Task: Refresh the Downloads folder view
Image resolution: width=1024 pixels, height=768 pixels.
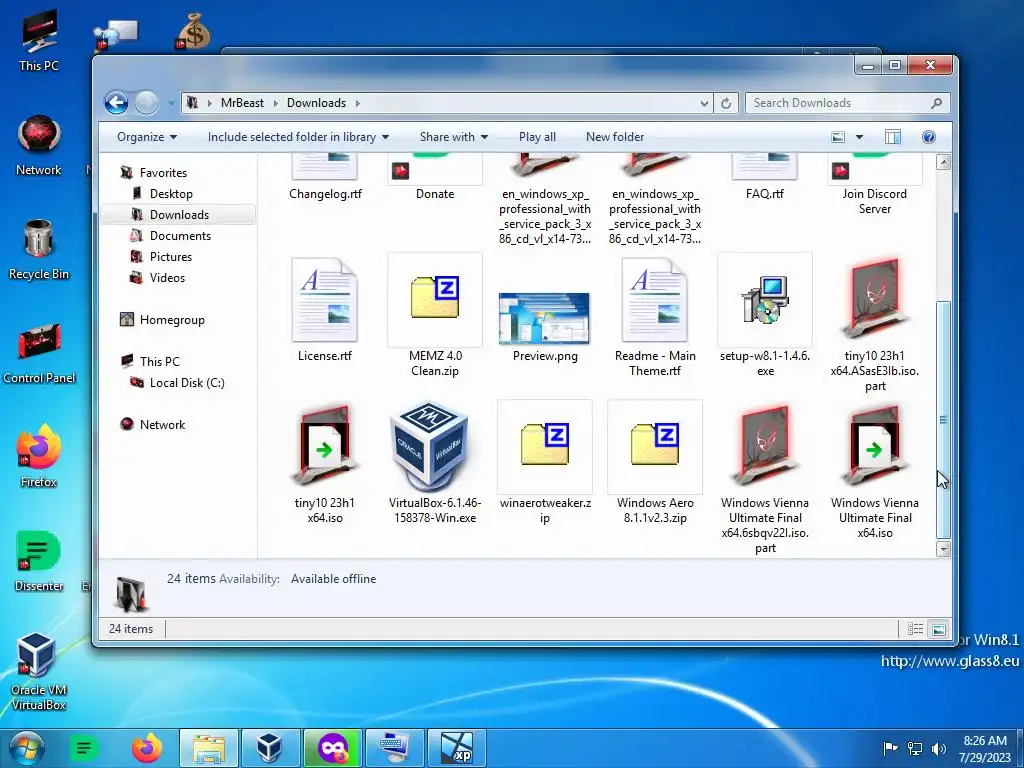Action: point(726,103)
